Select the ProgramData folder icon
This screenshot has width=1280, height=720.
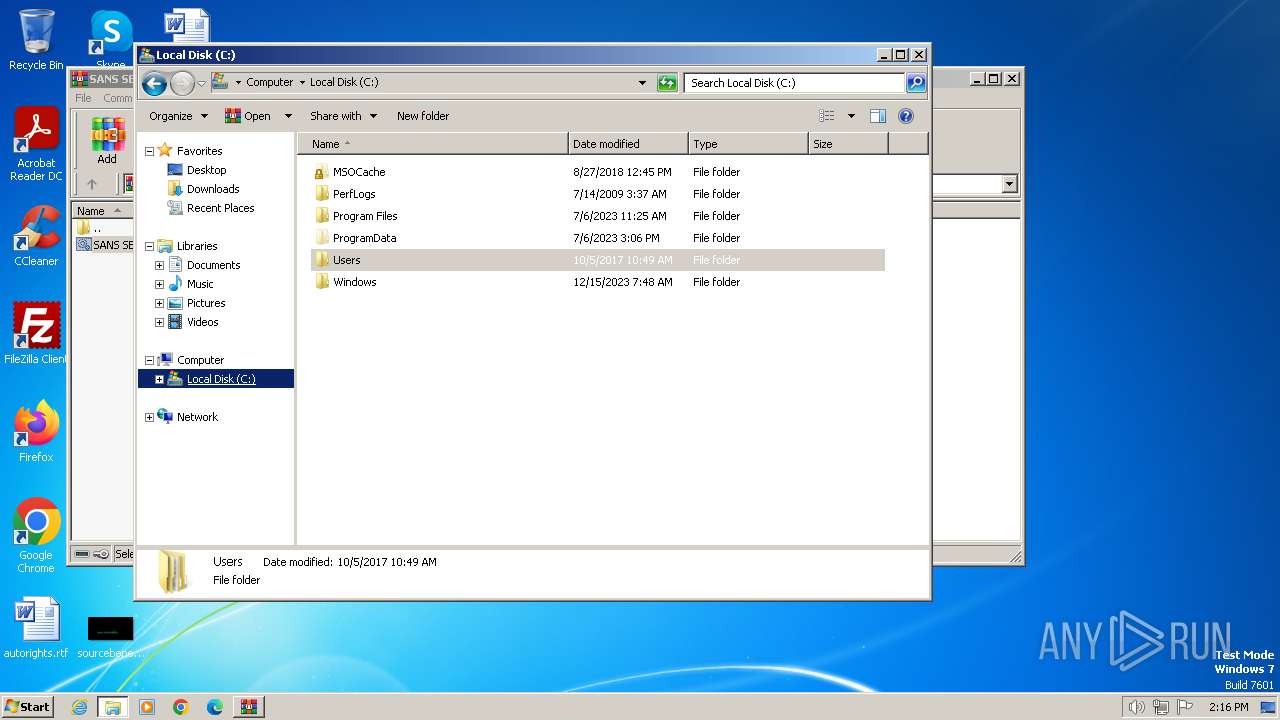[x=321, y=238]
